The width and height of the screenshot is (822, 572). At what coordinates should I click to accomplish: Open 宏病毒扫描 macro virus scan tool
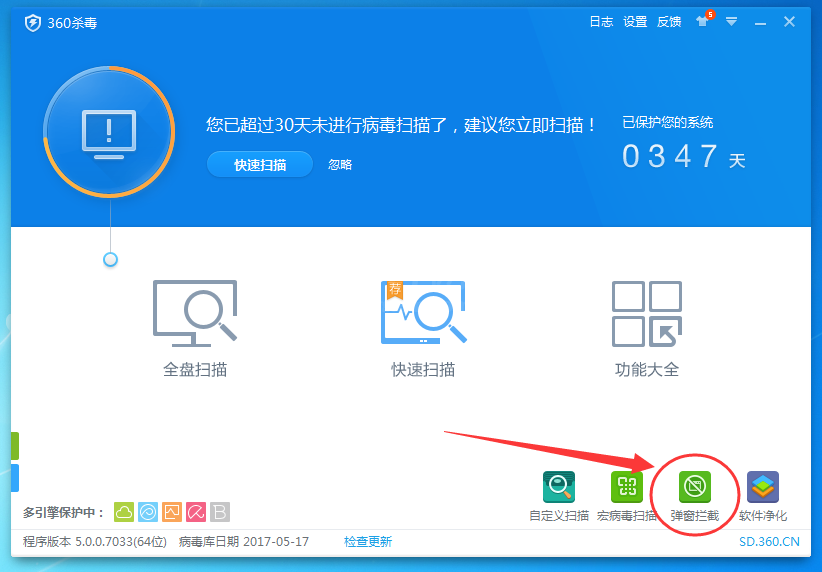626,487
